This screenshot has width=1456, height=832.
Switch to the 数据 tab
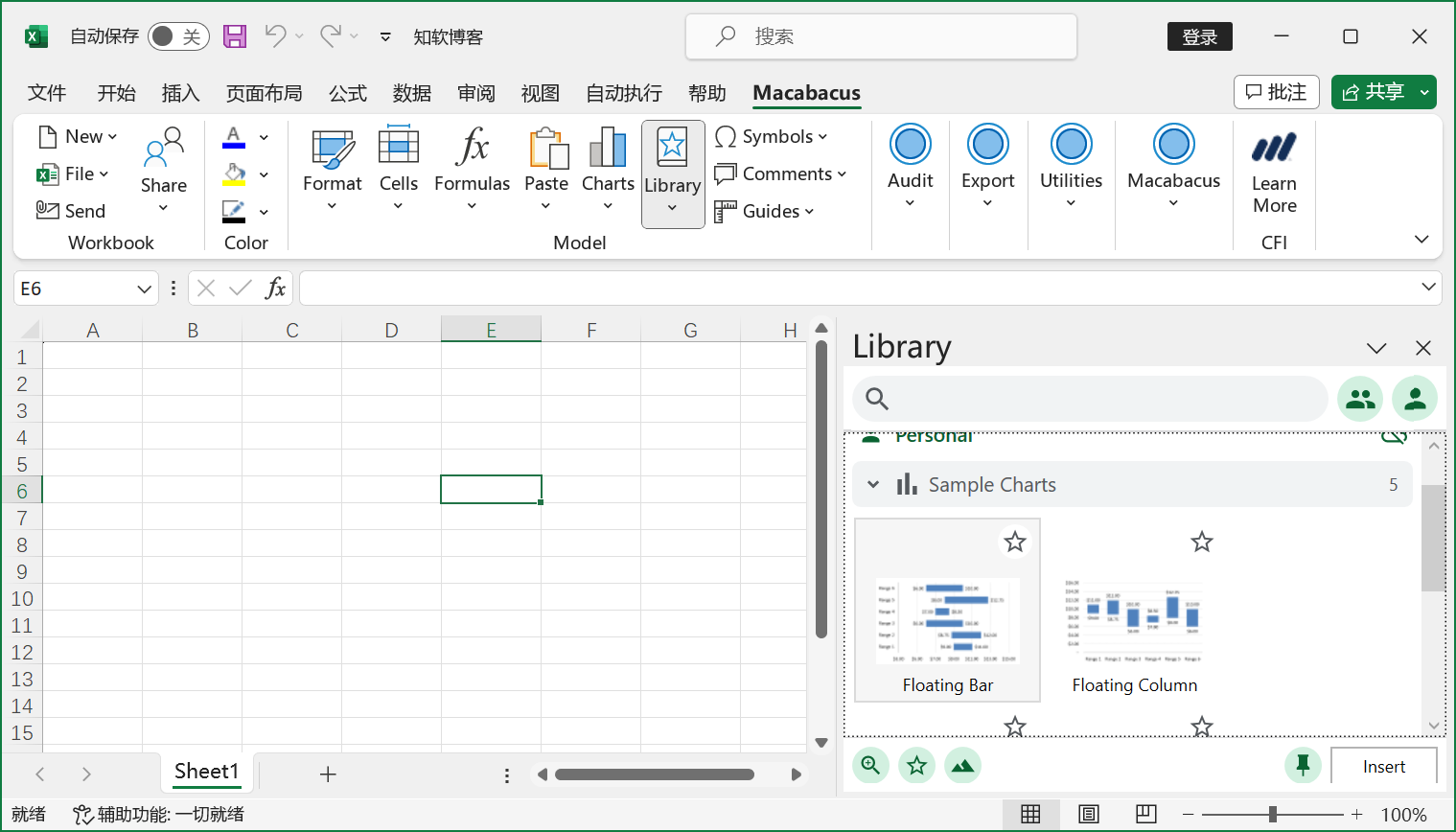click(x=412, y=93)
